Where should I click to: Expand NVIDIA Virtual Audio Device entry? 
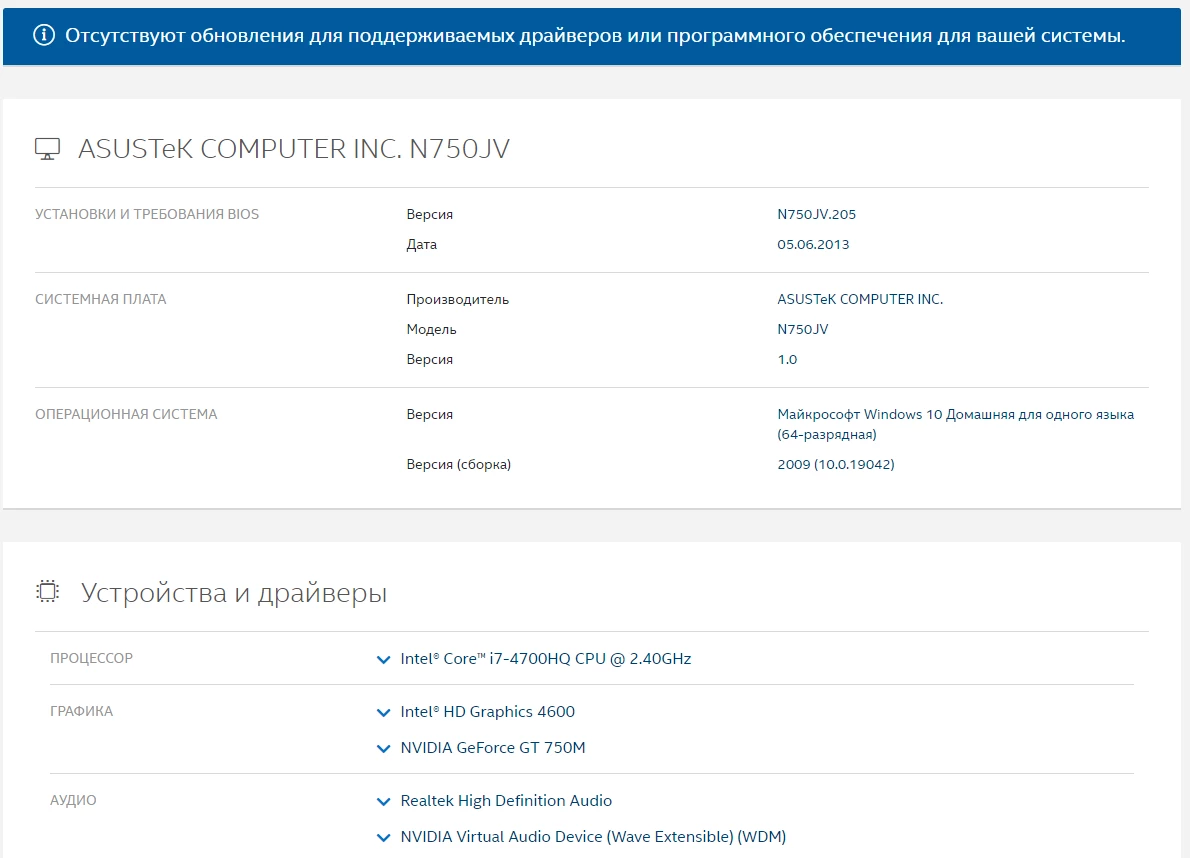[x=383, y=837]
